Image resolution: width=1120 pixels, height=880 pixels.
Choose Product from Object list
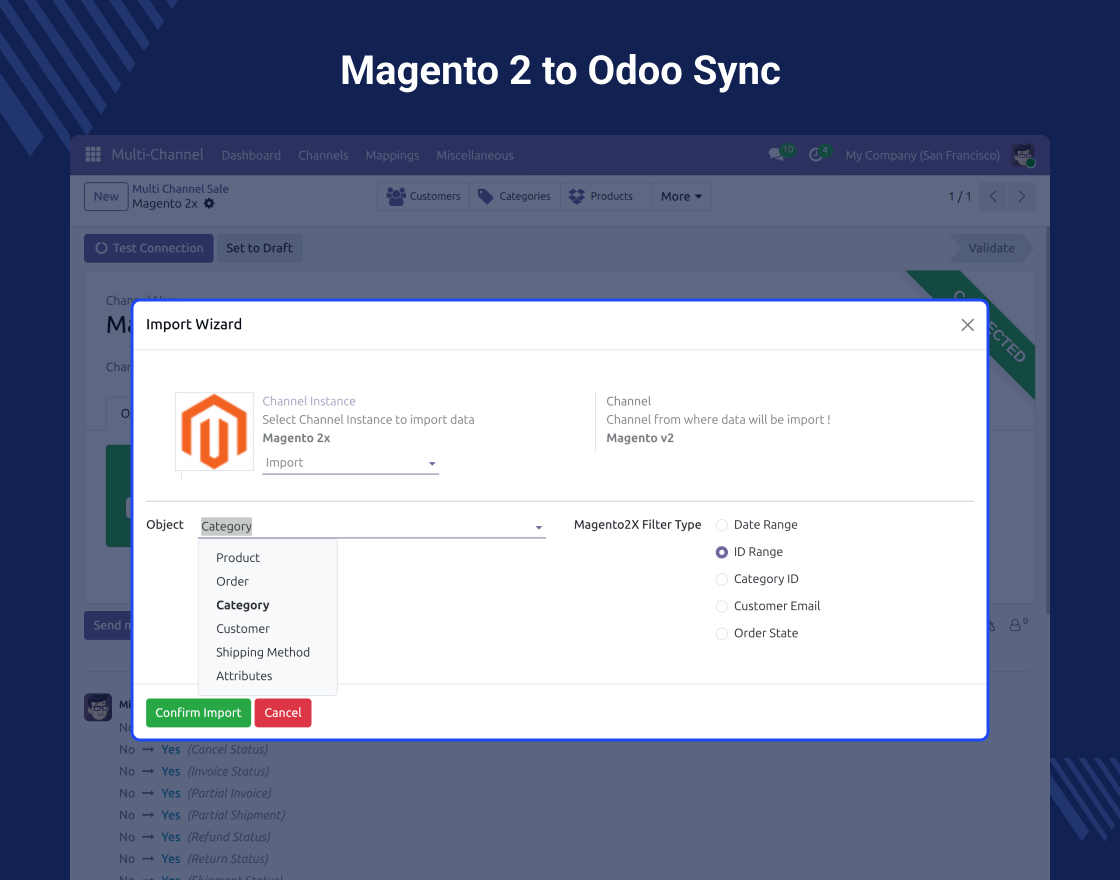[x=238, y=558]
